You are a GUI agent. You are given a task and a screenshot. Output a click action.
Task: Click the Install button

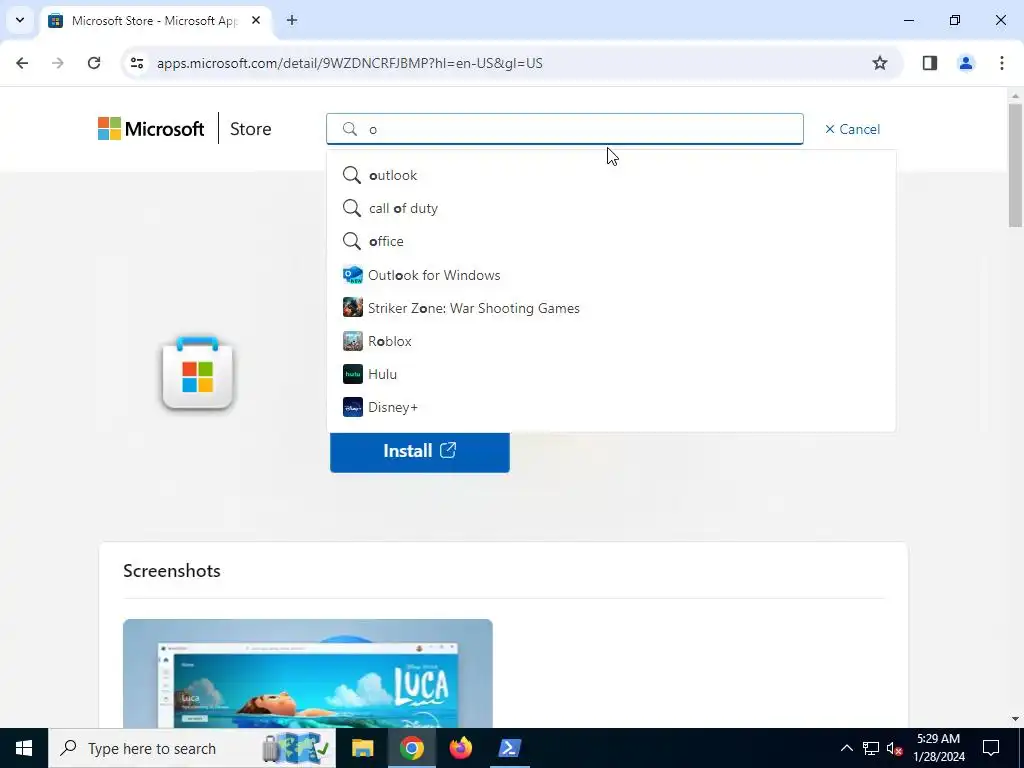420,451
